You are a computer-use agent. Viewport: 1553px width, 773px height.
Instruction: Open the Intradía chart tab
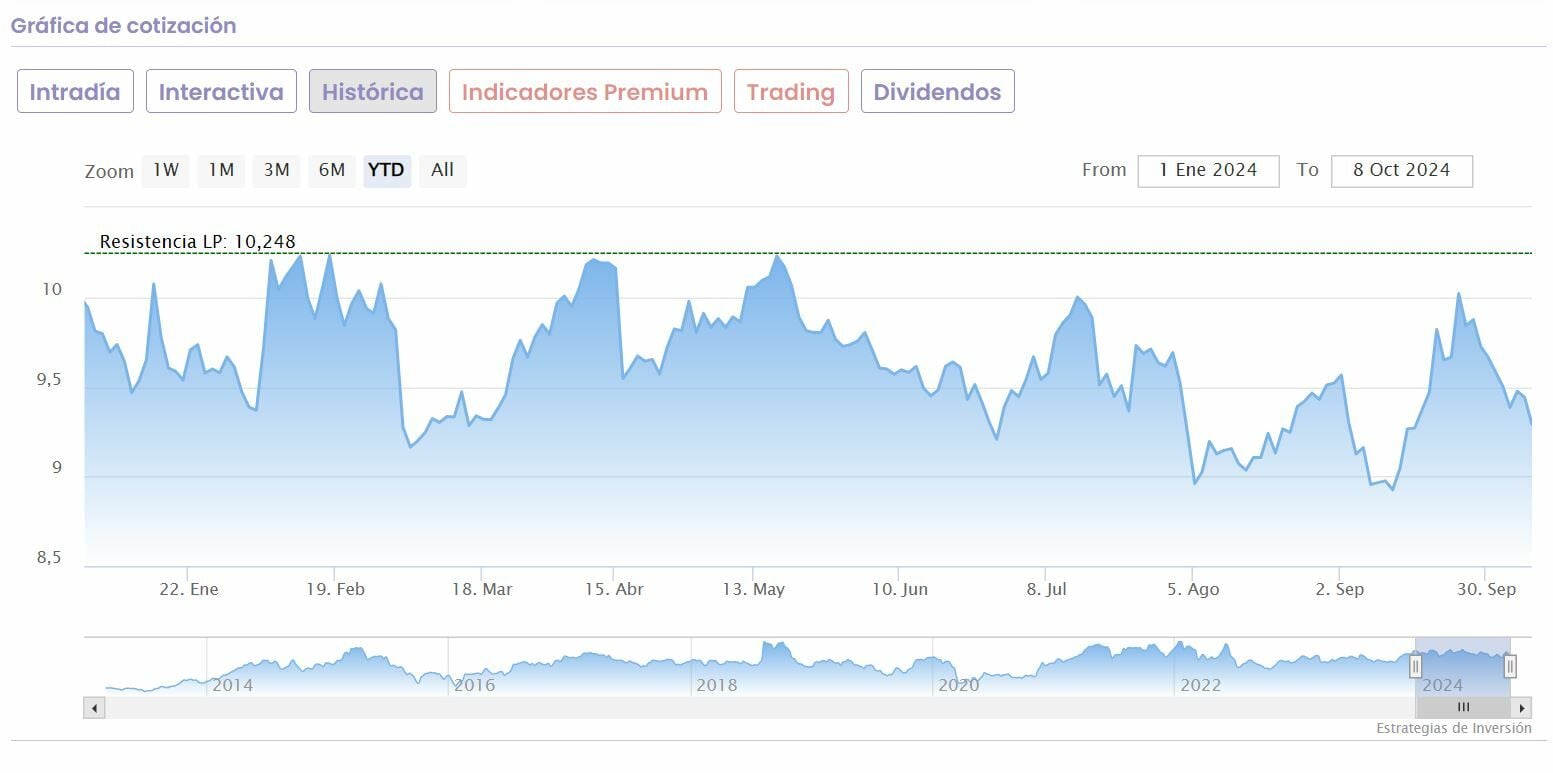pyautogui.click(x=75, y=92)
